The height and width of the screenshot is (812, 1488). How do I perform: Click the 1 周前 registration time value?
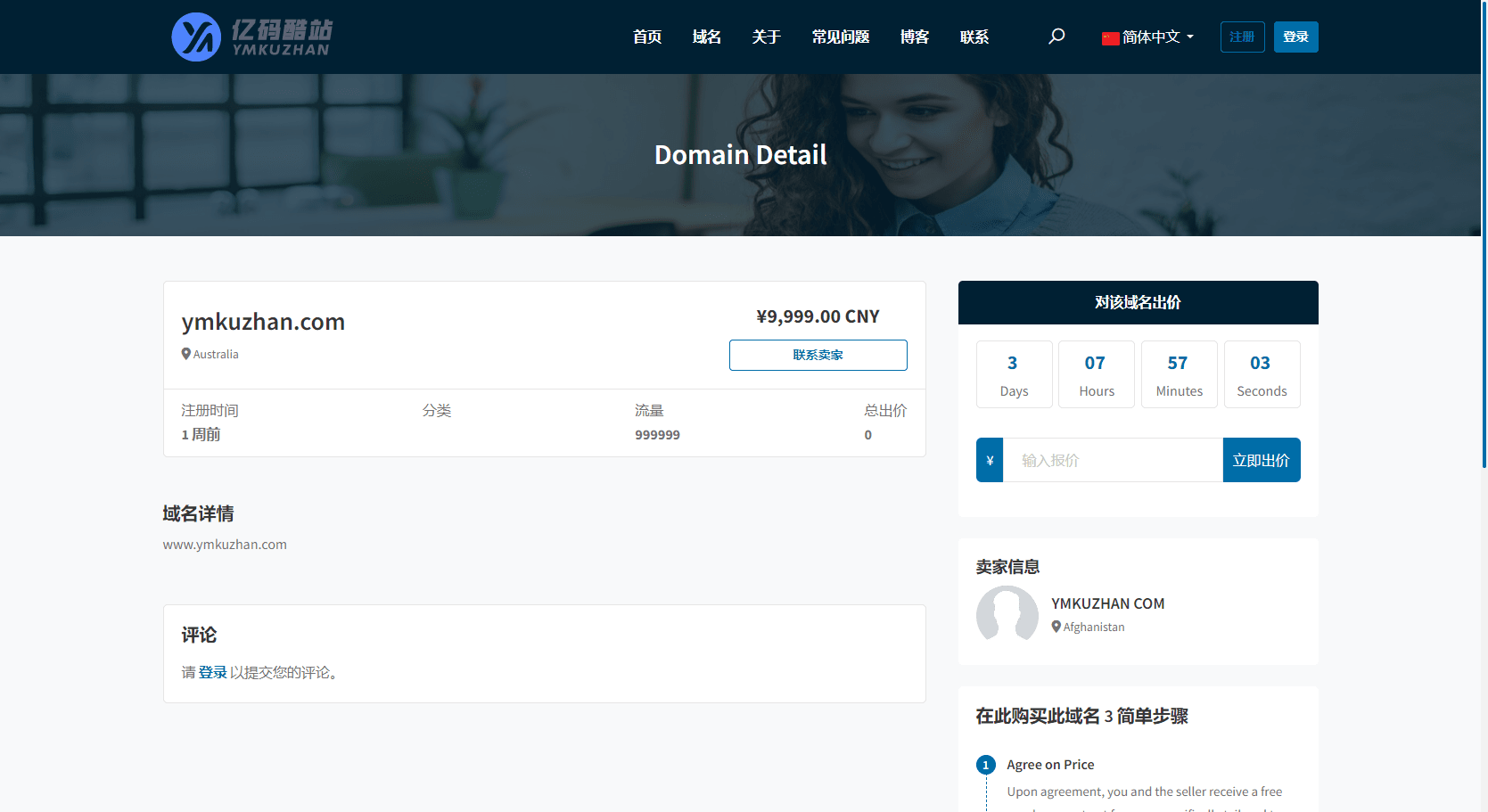point(201,434)
